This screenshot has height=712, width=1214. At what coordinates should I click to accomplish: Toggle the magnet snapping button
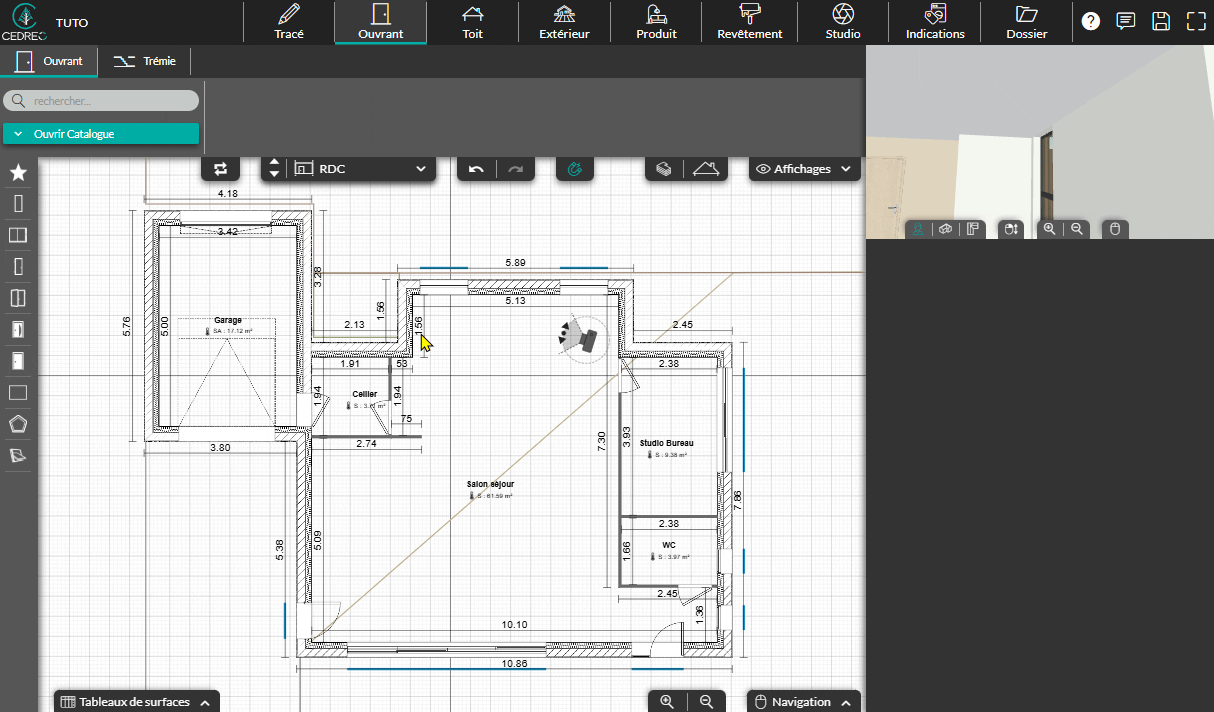point(574,169)
